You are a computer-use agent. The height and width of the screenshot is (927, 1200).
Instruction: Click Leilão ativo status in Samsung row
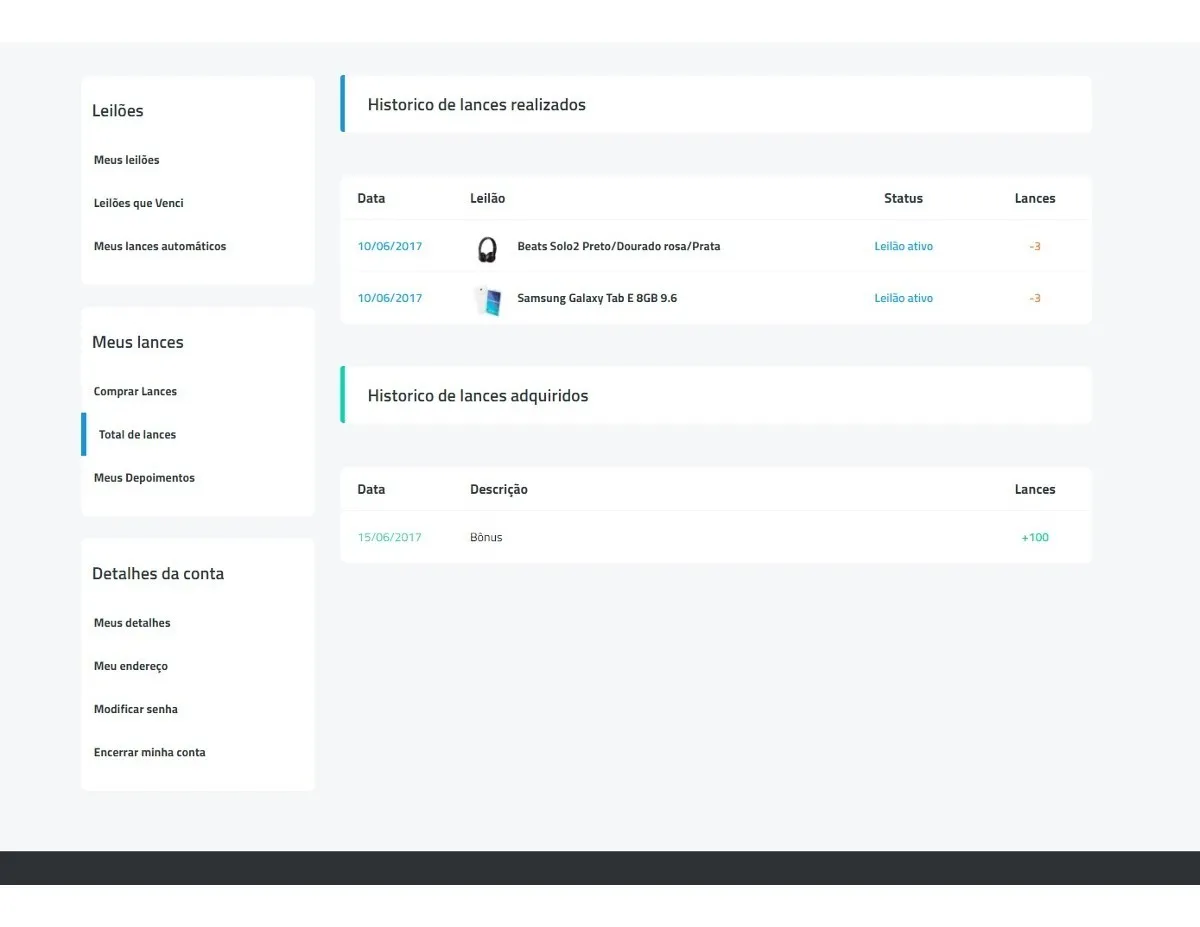click(x=903, y=298)
